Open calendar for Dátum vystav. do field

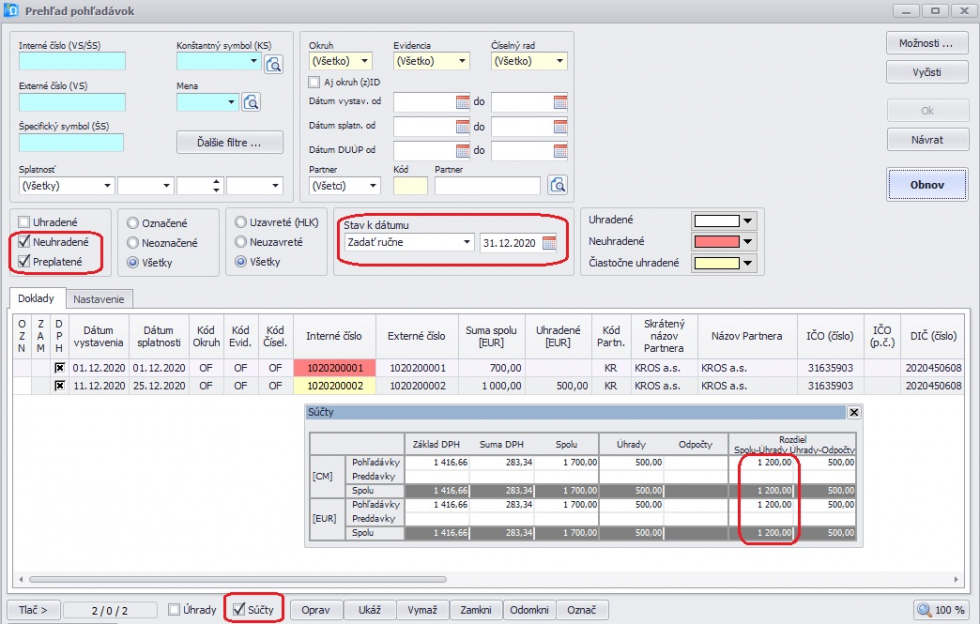click(560, 102)
